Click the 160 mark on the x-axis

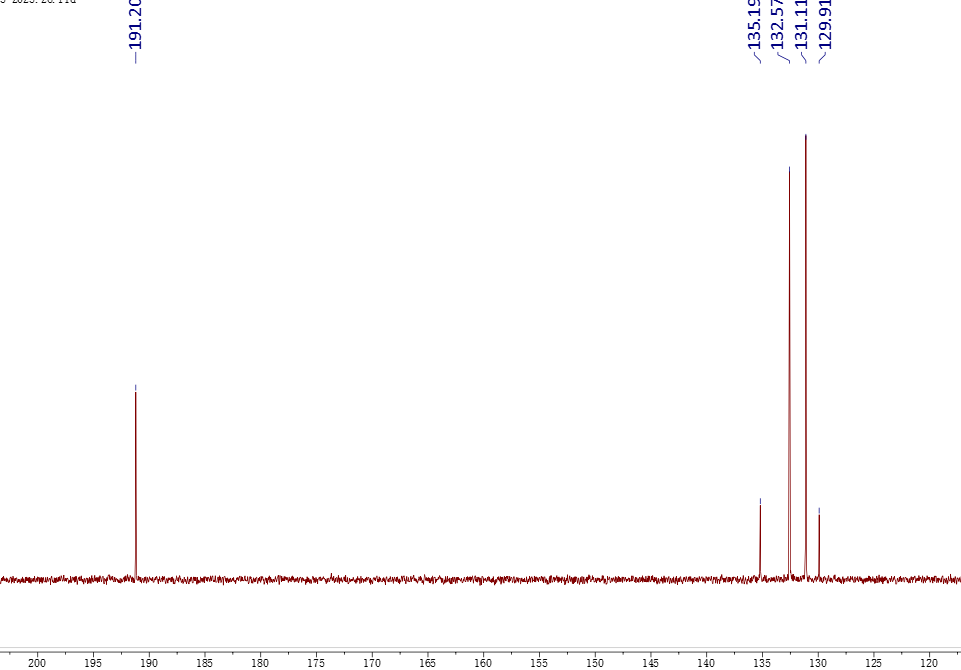[483, 662]
